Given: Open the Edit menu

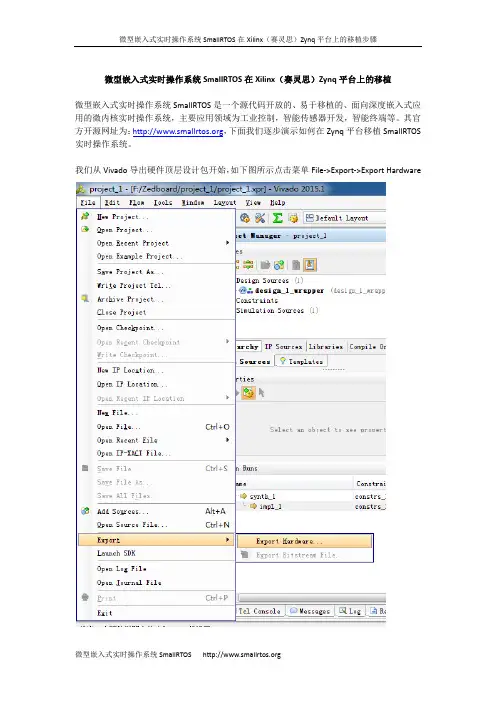Looking at the screenshot, I should click(112, 202).
